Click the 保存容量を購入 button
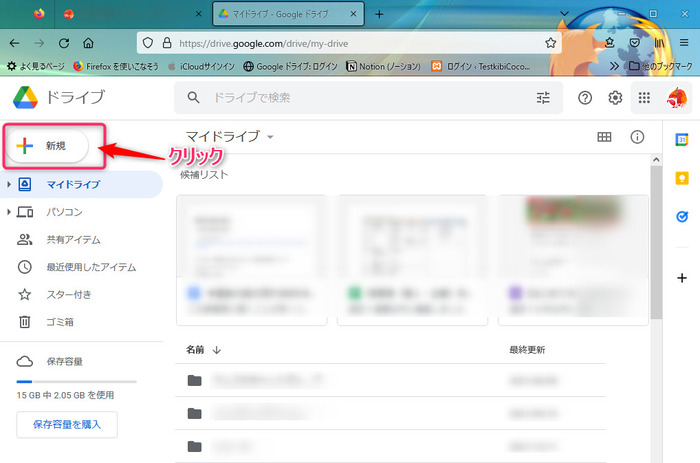Image resolution: width=700 pixels, height=463 pixels. 67,425
